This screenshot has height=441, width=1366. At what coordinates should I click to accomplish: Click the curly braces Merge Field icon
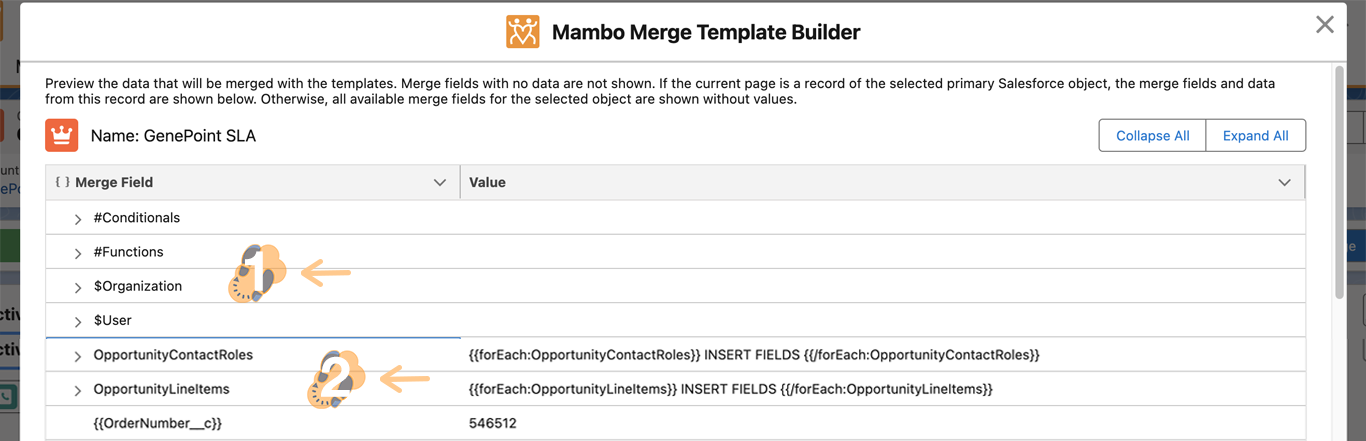pyautogui.click(x=62, y=182)
